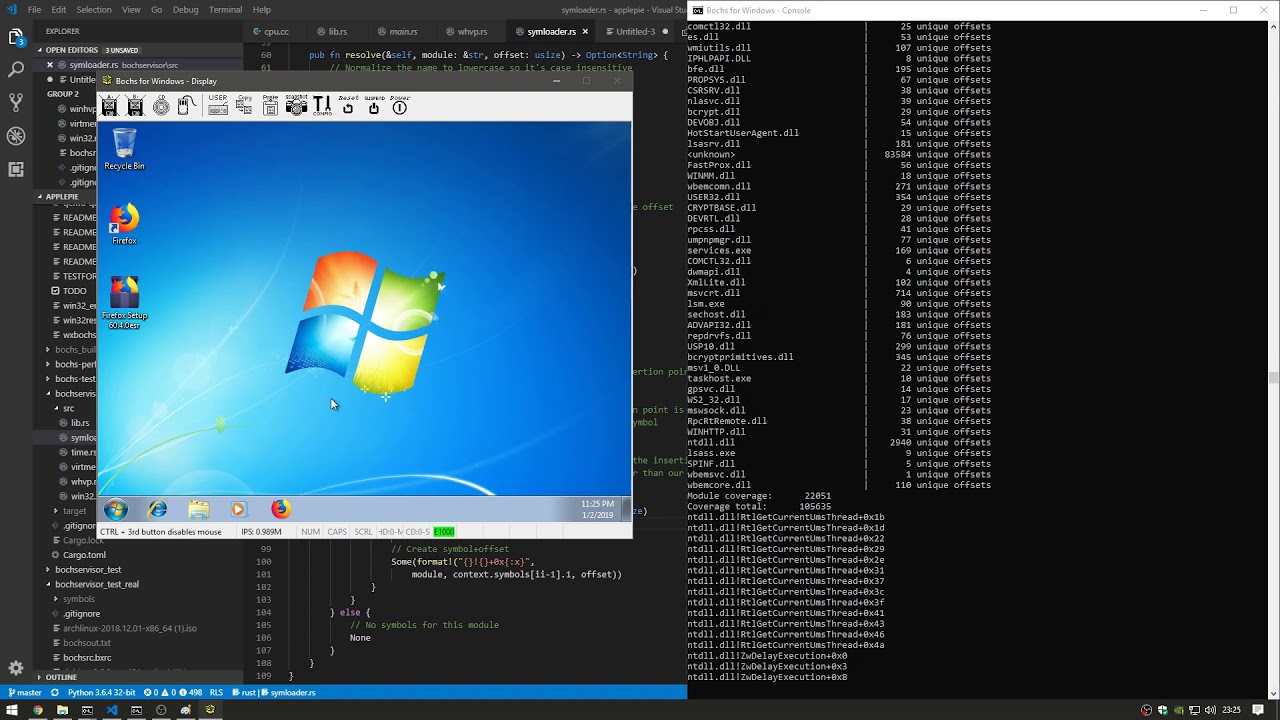
Task: Open the Terminal menu in VS Code
Action: tap(225, 9)
